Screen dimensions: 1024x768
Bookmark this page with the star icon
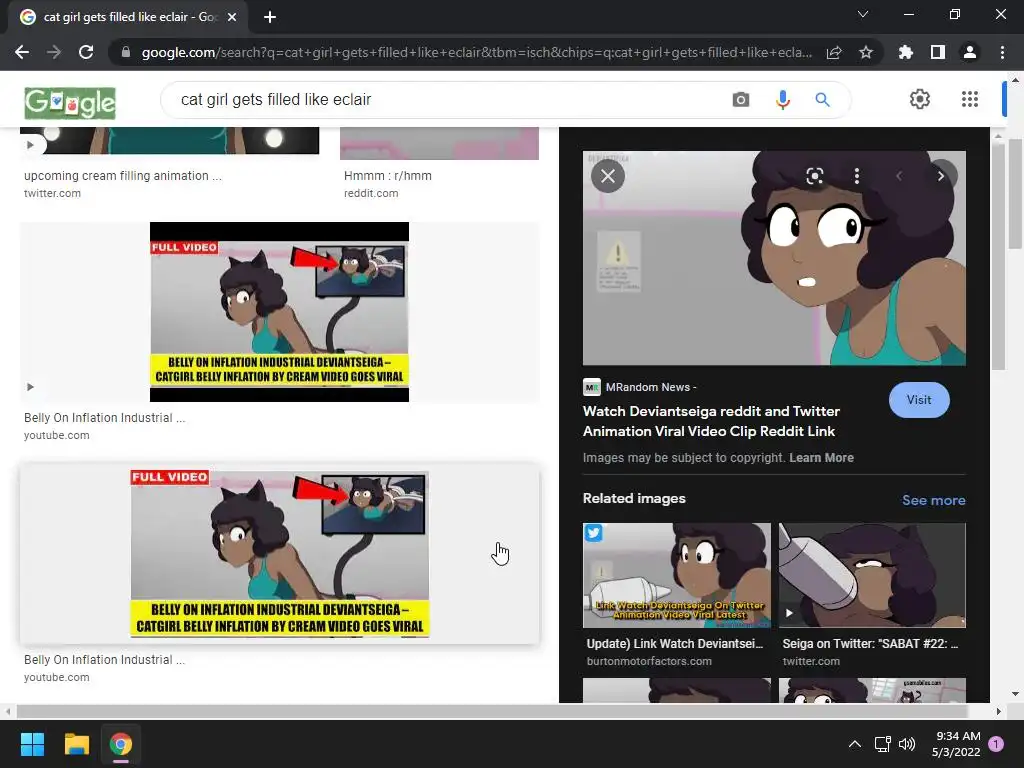866,52
